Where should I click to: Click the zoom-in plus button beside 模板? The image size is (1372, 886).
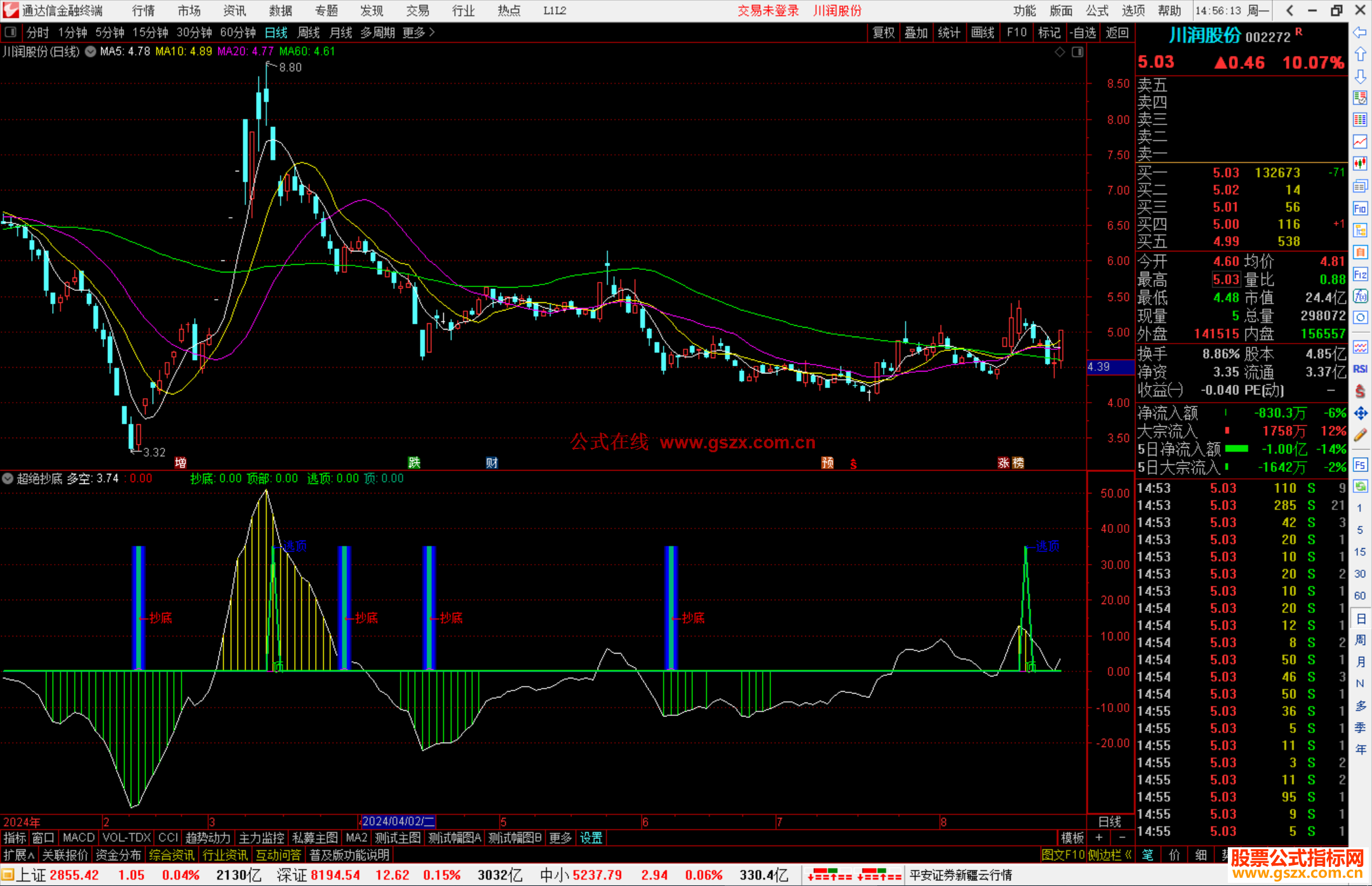click(x=1099, y=838)
